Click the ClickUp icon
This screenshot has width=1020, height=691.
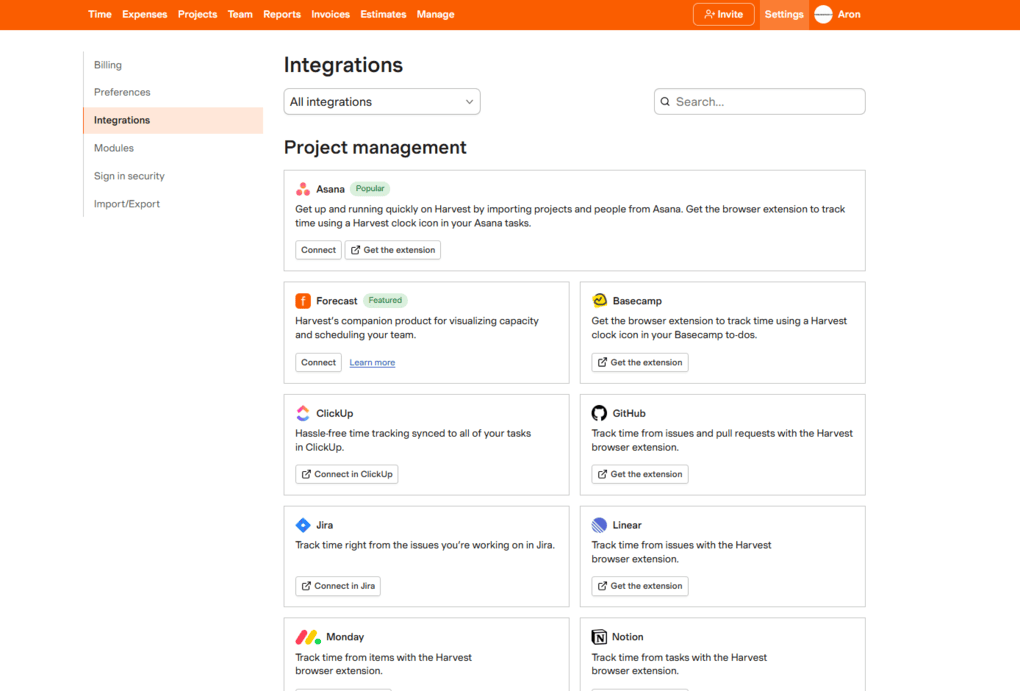(303, 413)
